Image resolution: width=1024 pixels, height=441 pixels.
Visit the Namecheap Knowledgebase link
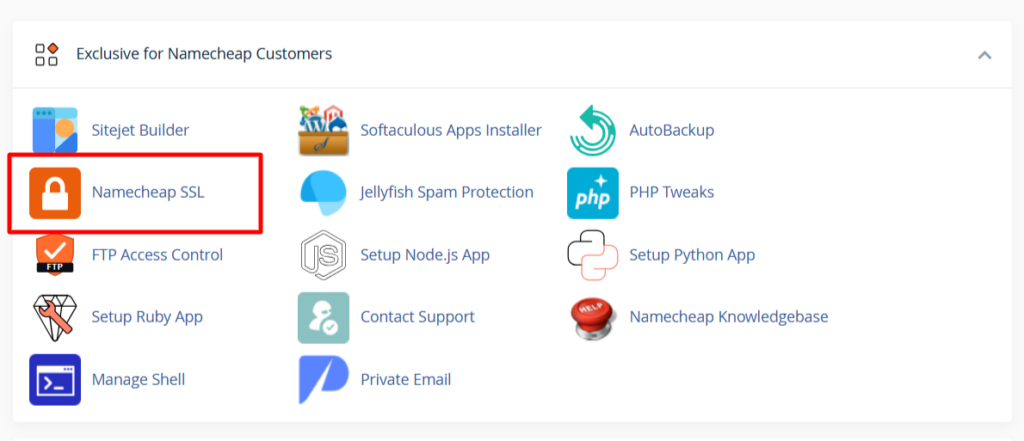click(729, 317)
